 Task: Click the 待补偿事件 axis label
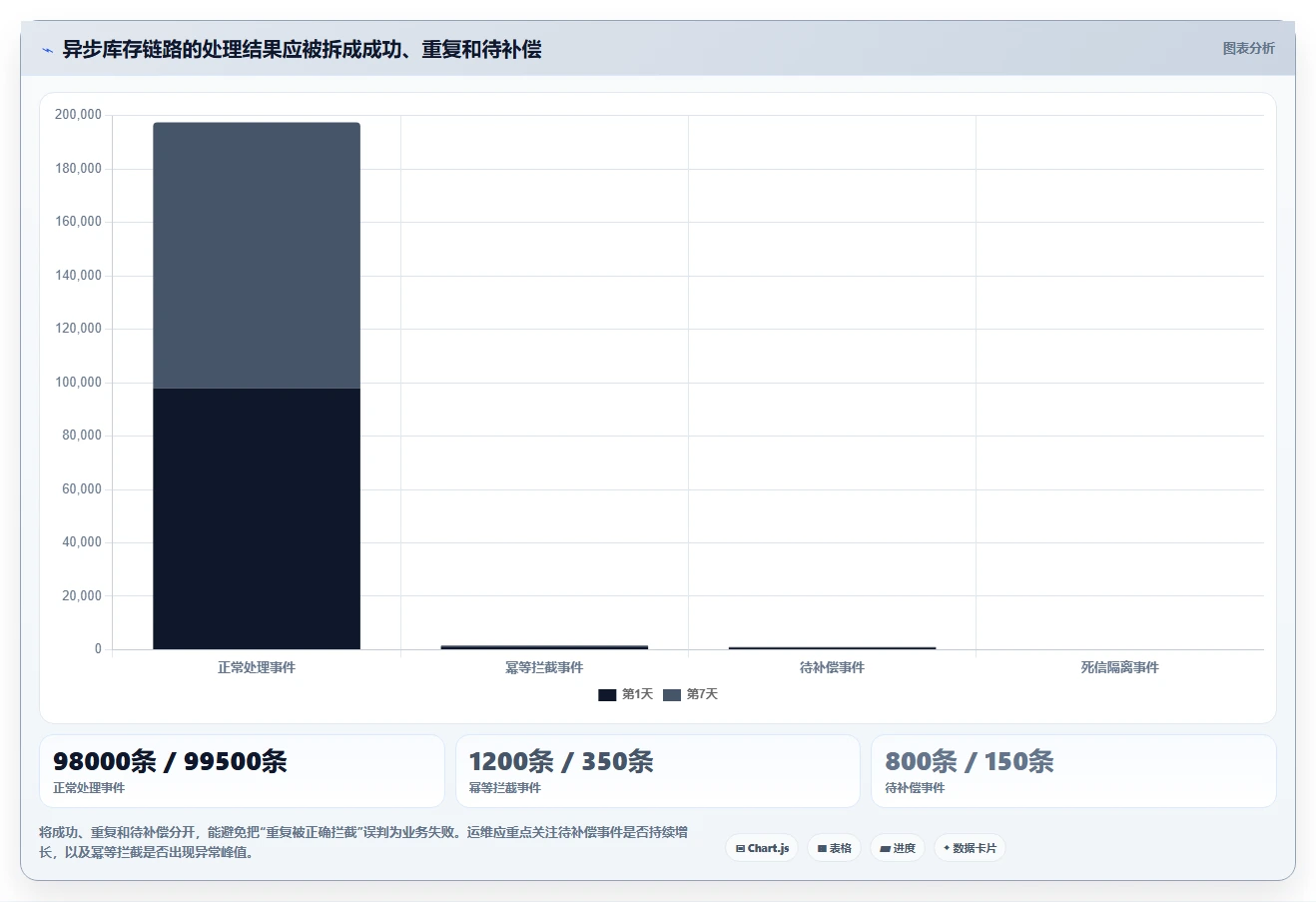(832, 667)
